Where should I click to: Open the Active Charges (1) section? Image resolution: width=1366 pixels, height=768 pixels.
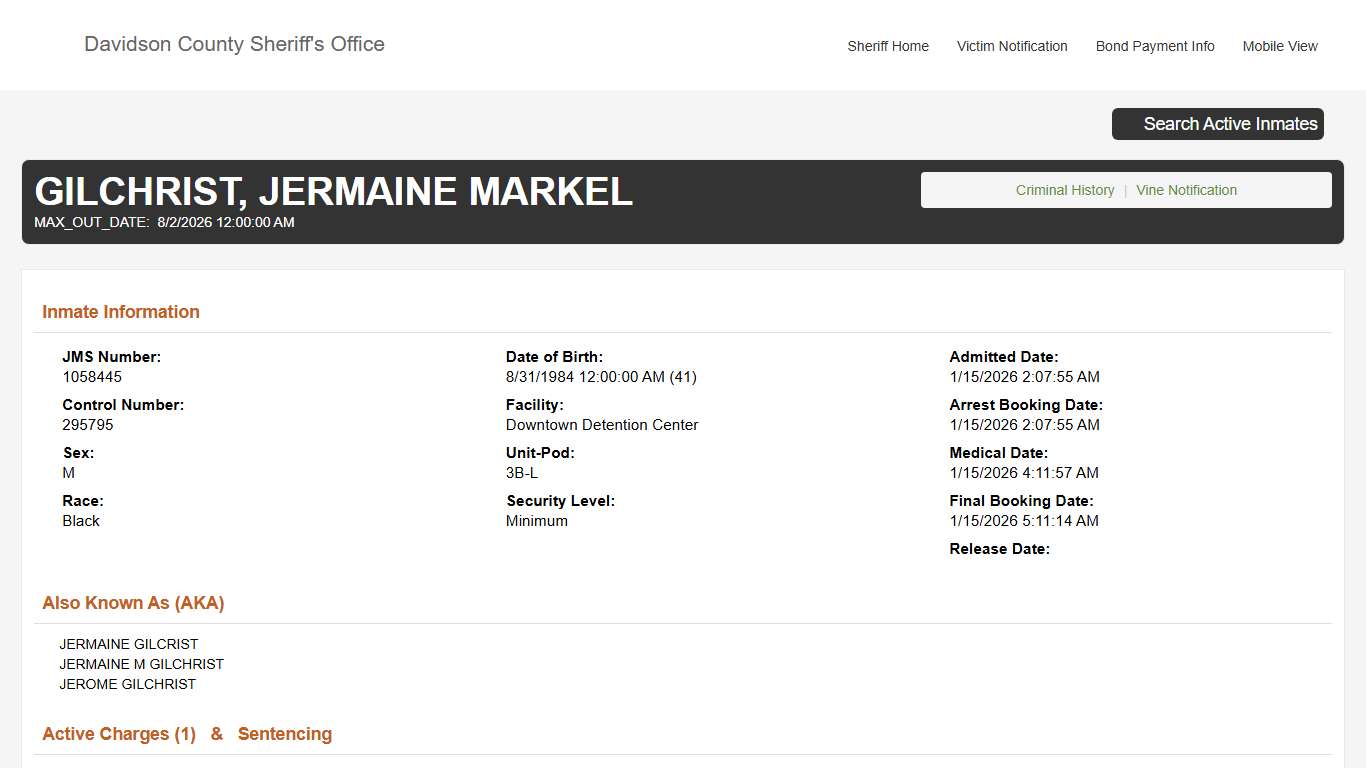pyautogui.click(x=118, y=733)
